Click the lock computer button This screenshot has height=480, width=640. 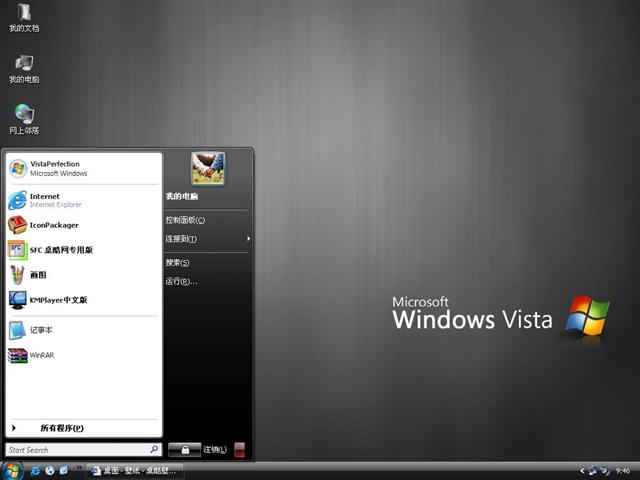(x=184, y=450)
